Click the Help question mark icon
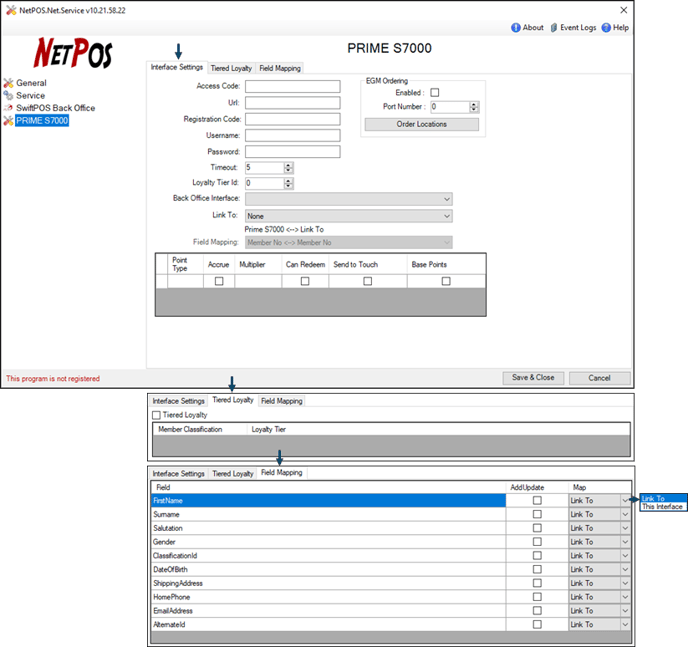This screenshot has height=647, width=688. (x=606, y=28)
